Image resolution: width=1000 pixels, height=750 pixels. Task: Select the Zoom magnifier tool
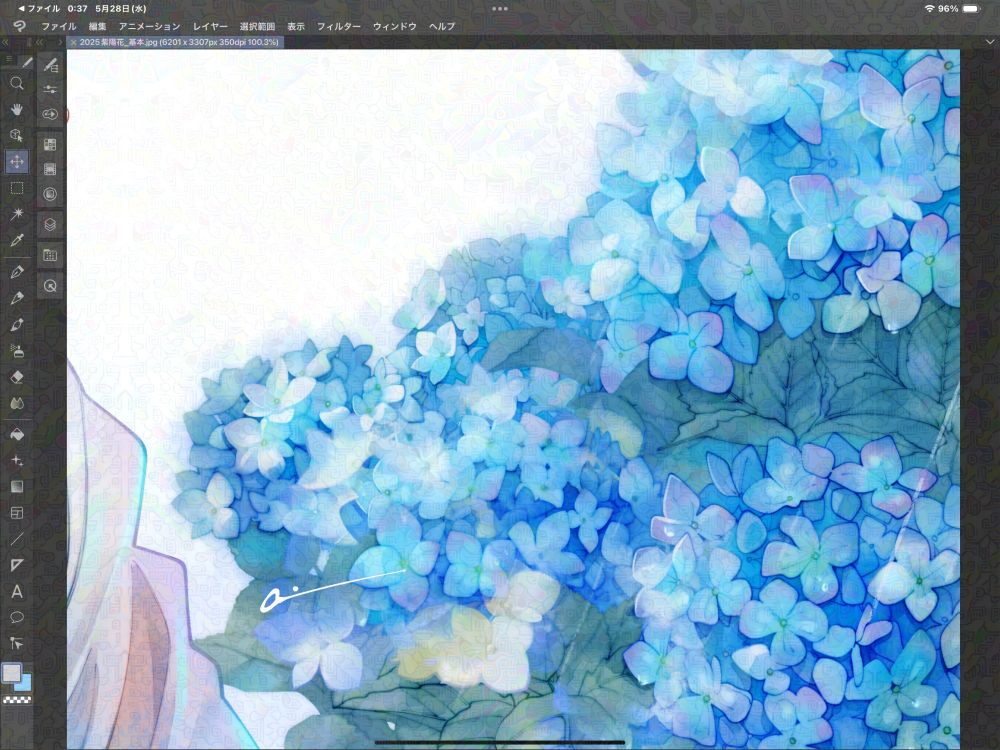pyautogui.click(x=17, y=84)
